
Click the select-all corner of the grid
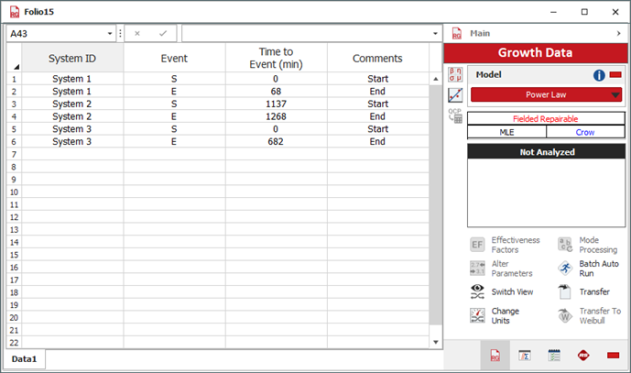click(x=14, y=58)
